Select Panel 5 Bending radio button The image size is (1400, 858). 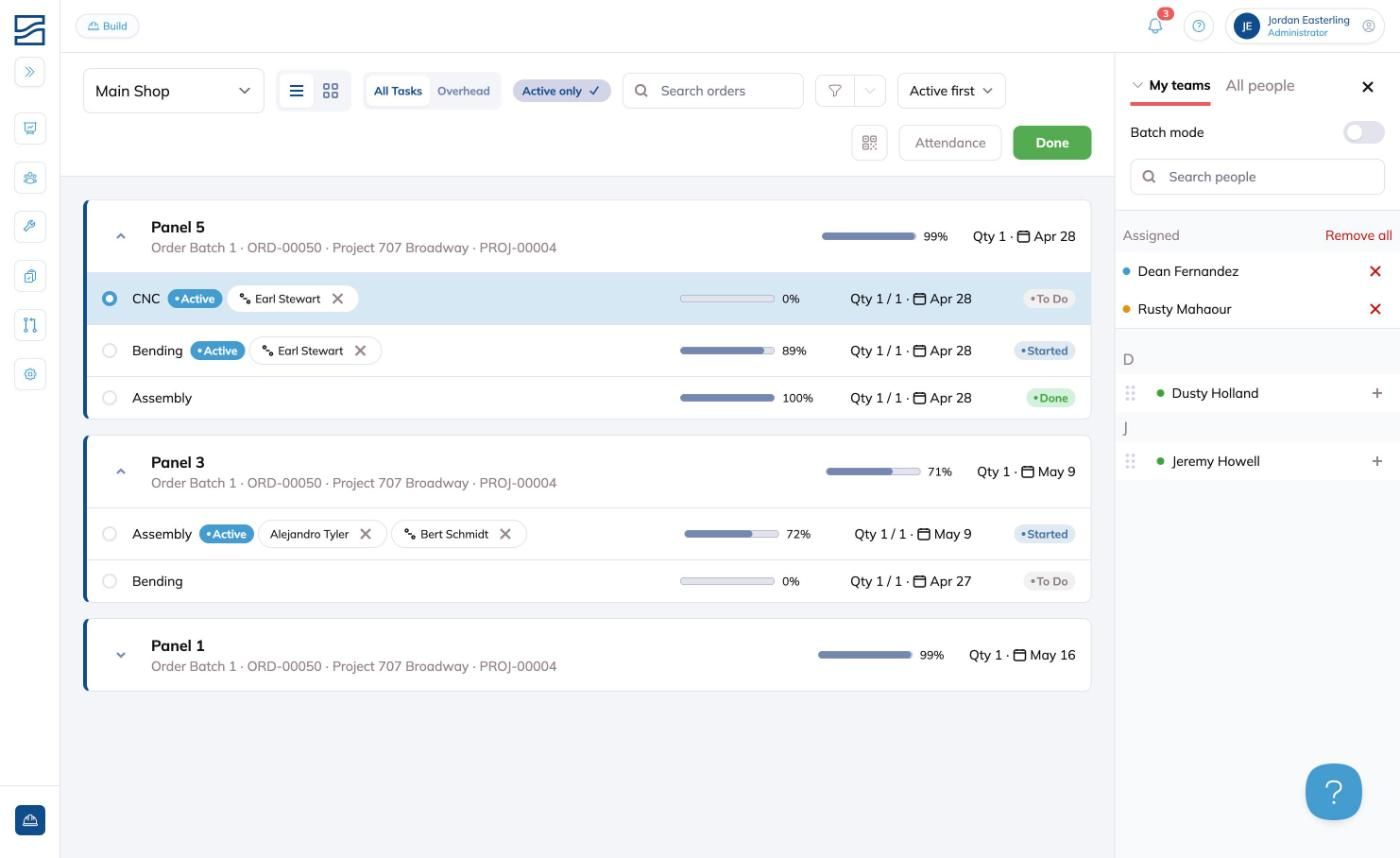tap(110, 351)
